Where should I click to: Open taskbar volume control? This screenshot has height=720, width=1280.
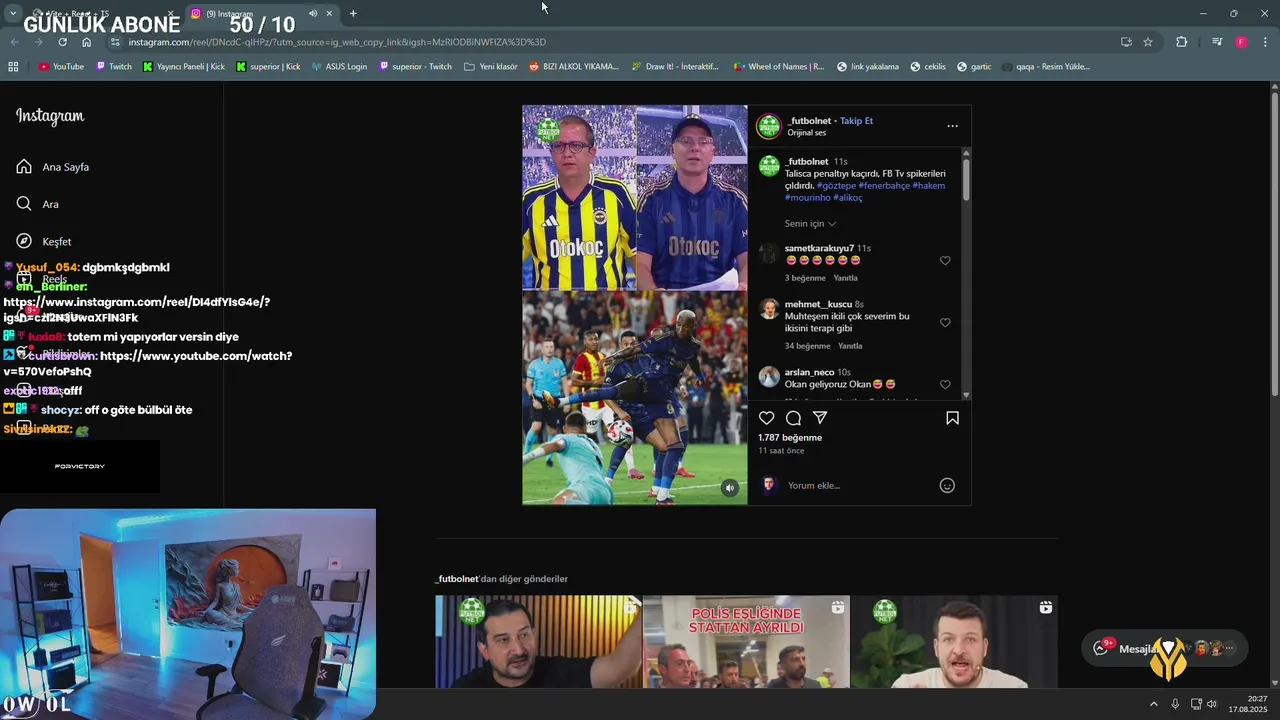[x=1212, y=704]
